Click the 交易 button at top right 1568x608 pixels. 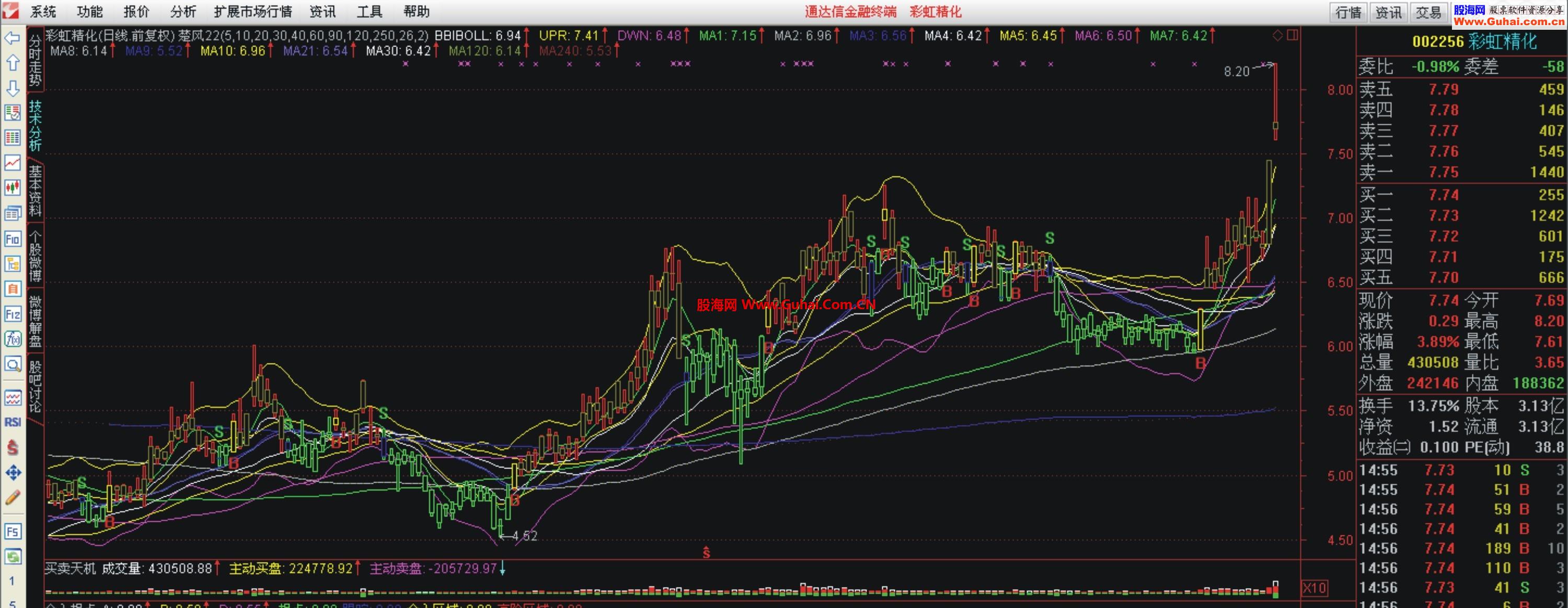1428,12
